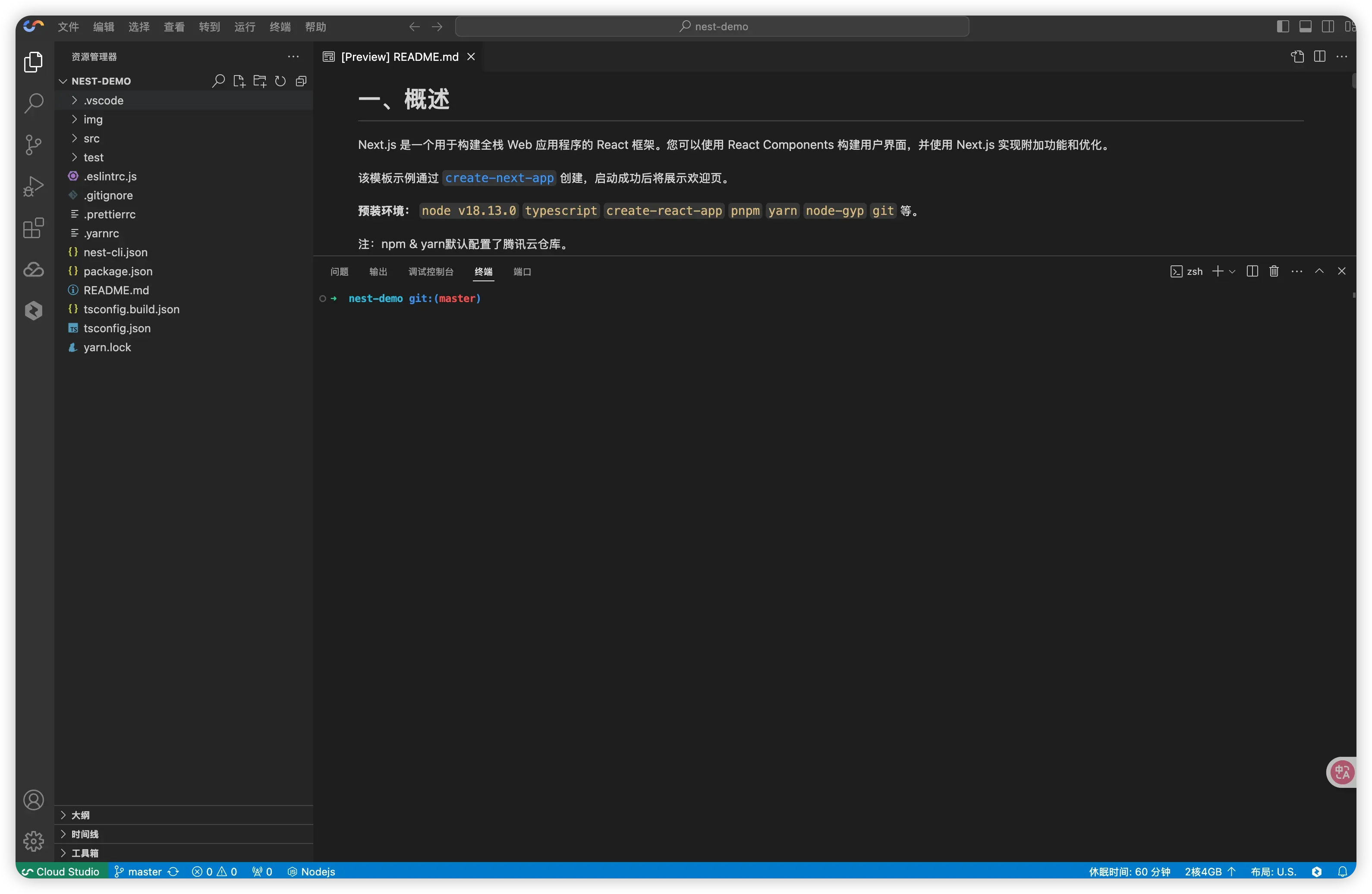Open the Extensions view
The image size is (1372, 894).
click(x=33, y=228)
